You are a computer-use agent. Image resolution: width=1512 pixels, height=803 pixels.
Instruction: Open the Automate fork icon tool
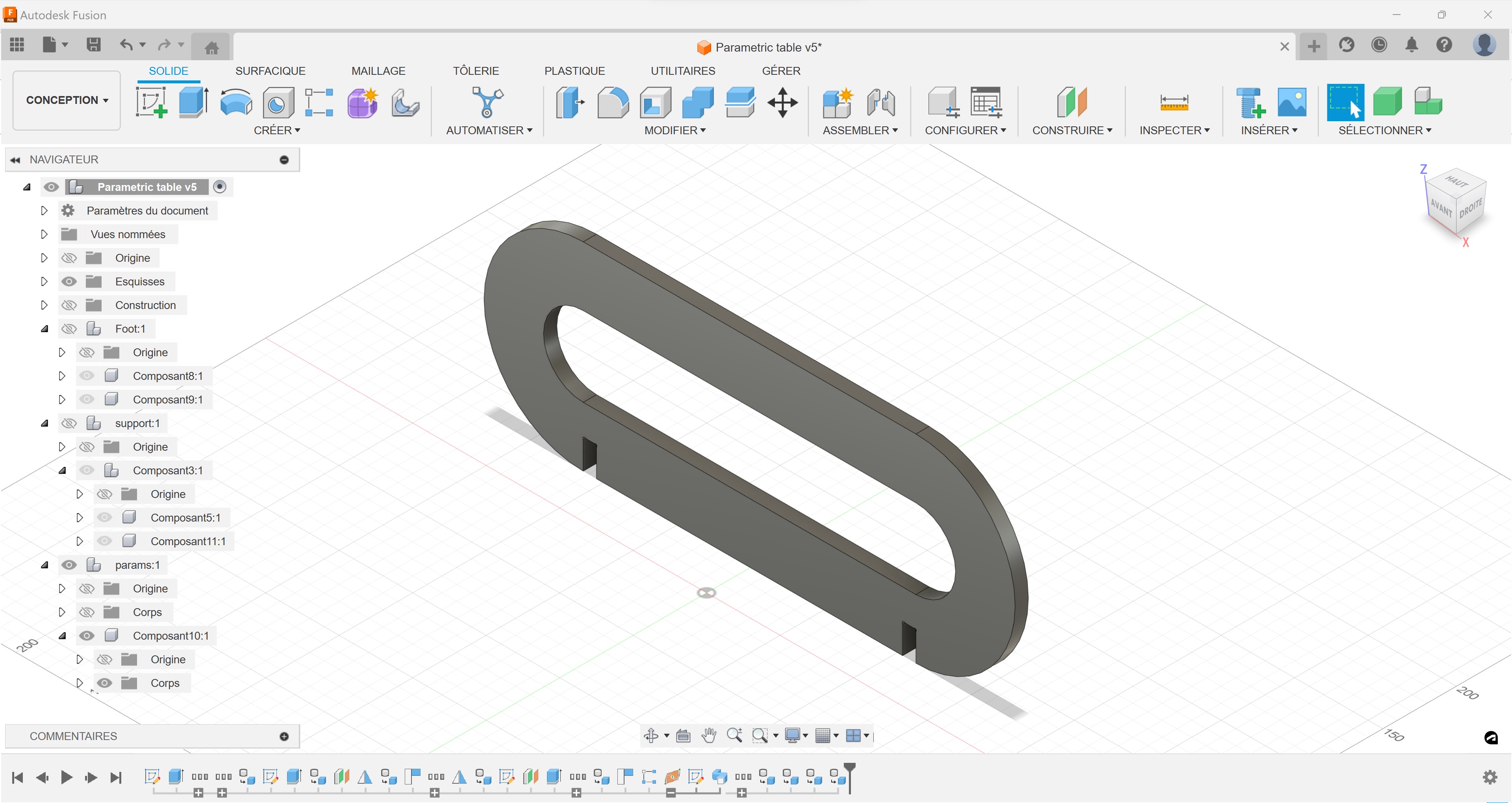click(487, 102)
